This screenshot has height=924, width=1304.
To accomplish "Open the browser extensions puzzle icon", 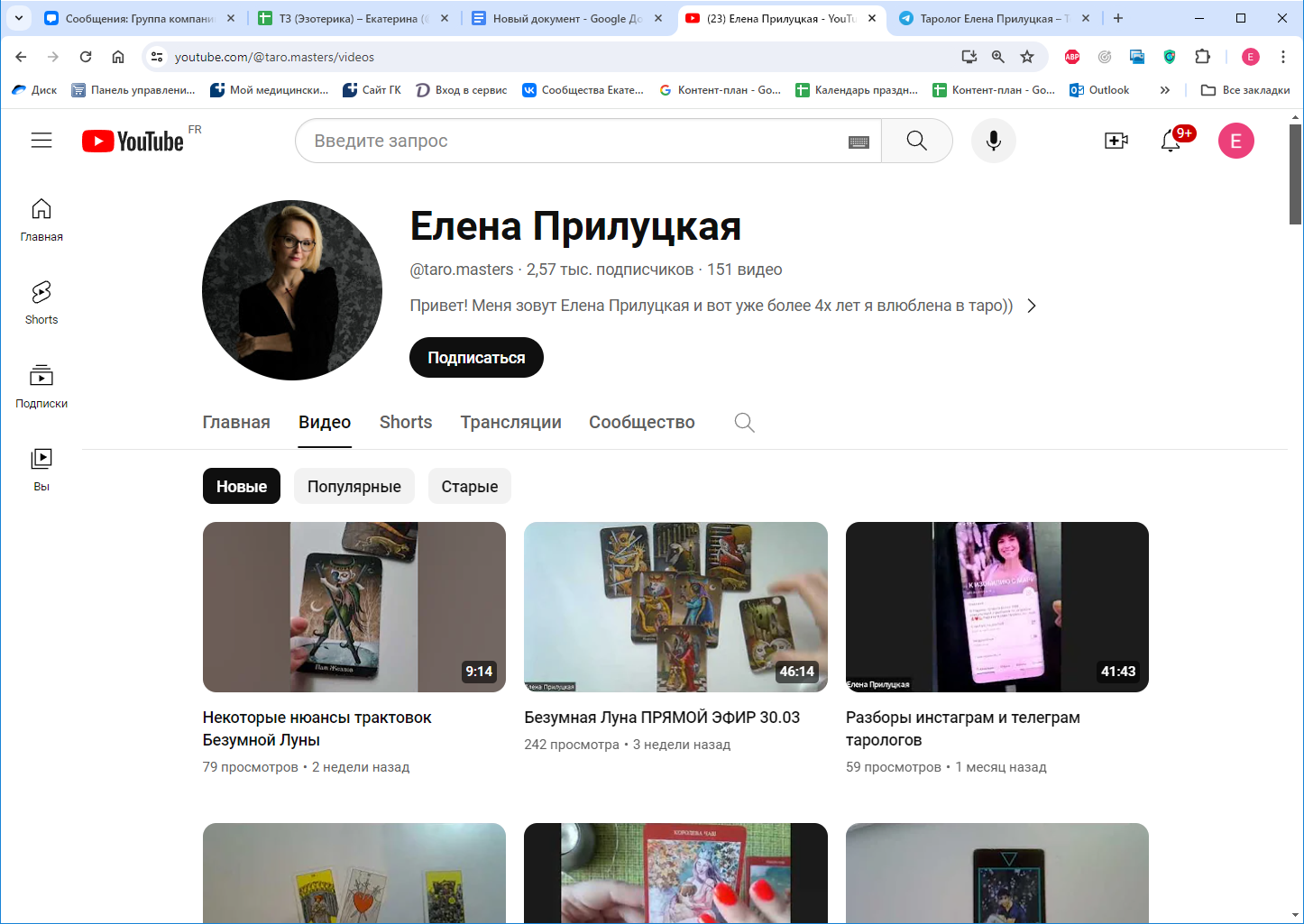I will click(1202, 57).
